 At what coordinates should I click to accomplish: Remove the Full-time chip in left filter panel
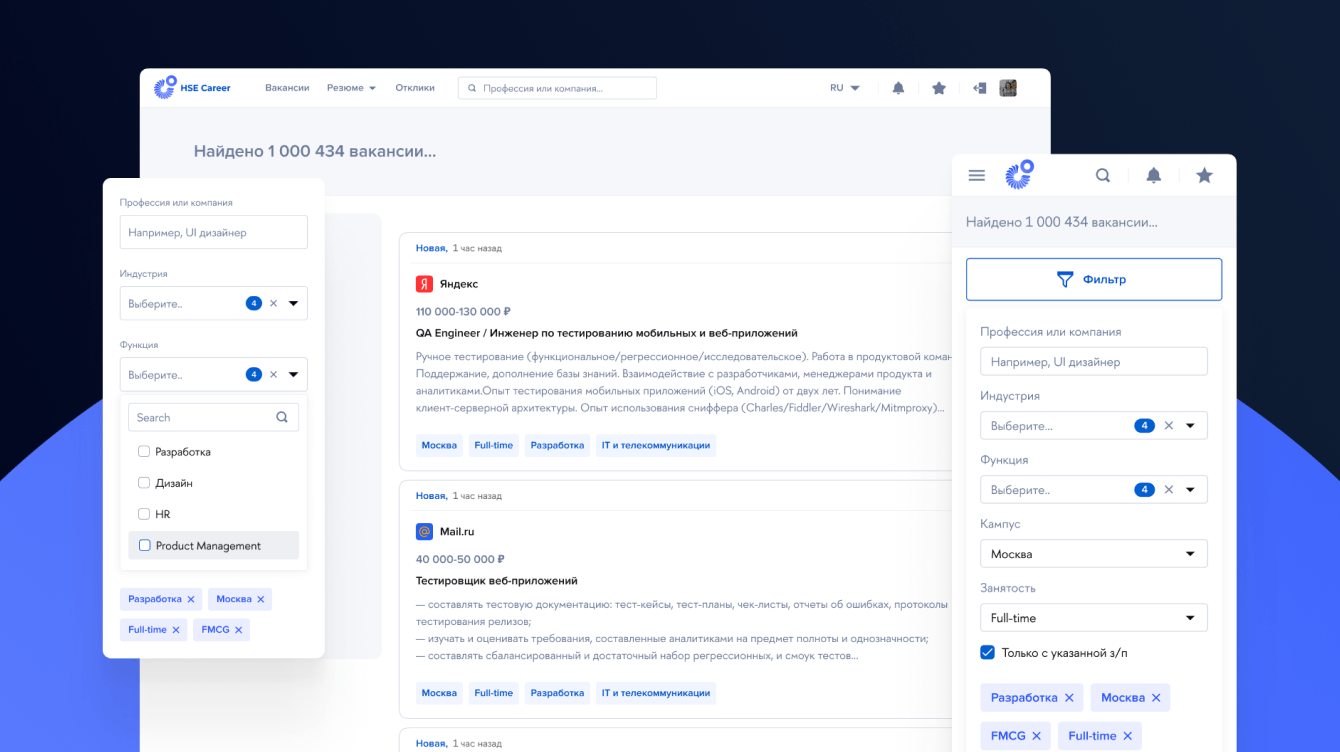tap(176, 630)
